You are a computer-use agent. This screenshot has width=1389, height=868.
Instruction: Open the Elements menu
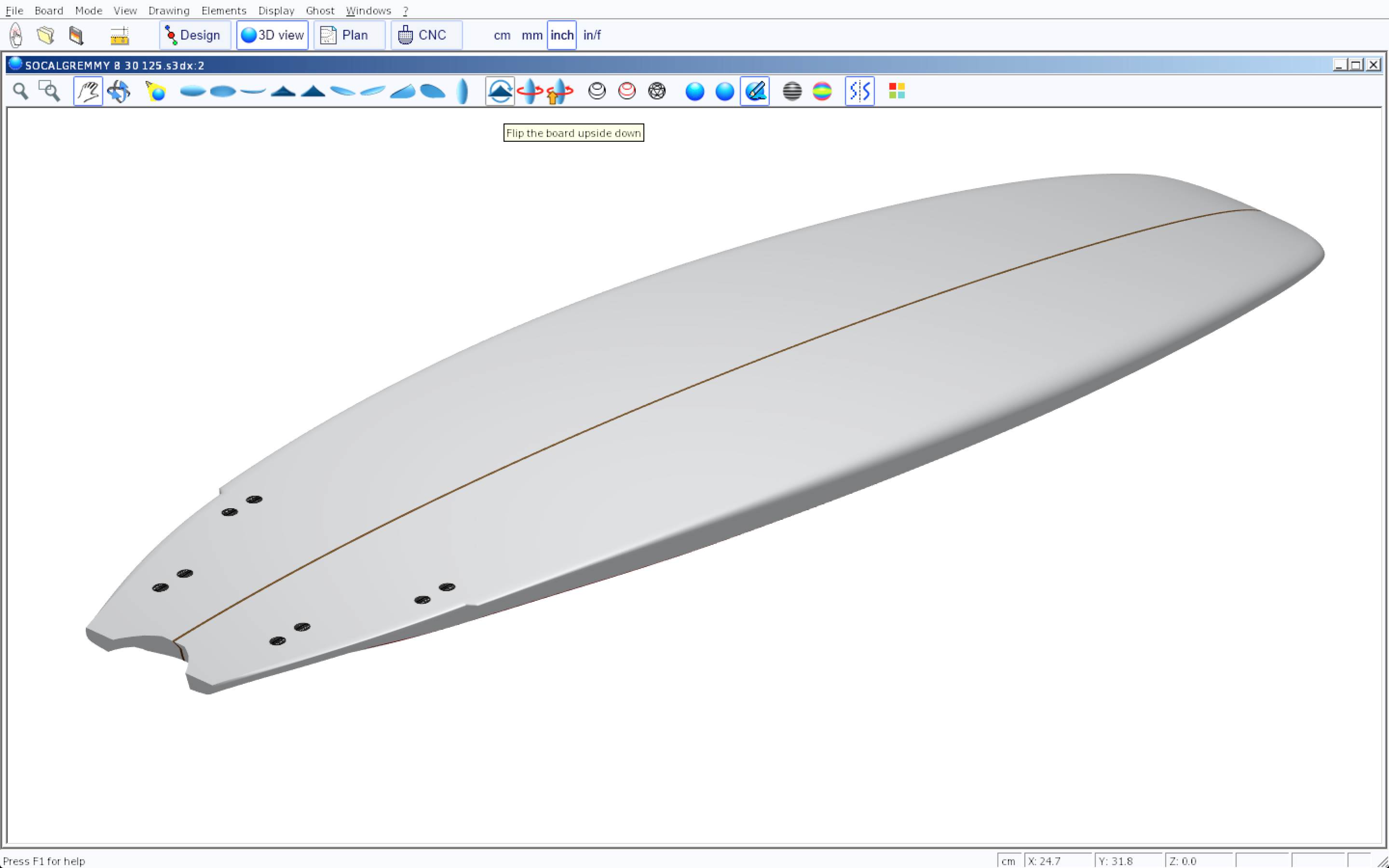[x=223, y=10]
